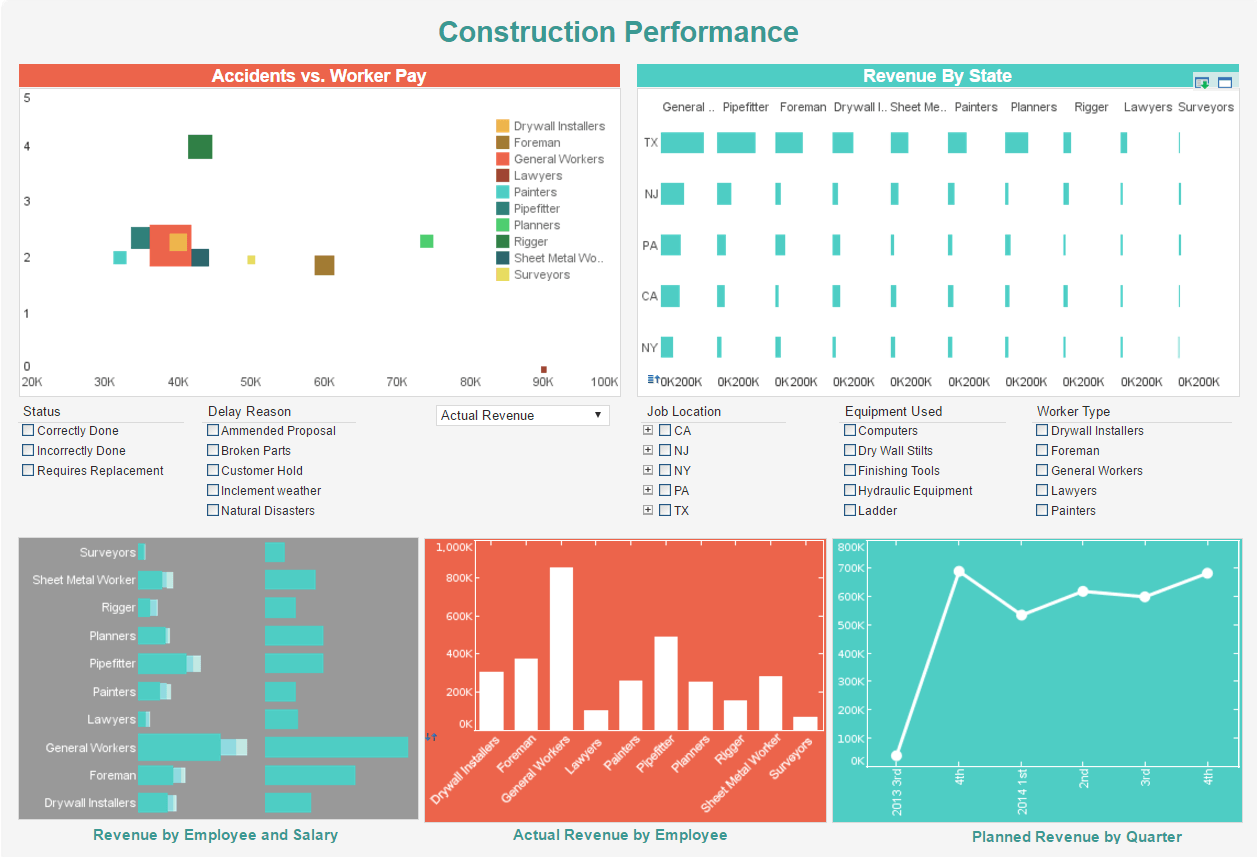Check Computers under Equipment Used
Screen dimensions: 1257x857
849,430
